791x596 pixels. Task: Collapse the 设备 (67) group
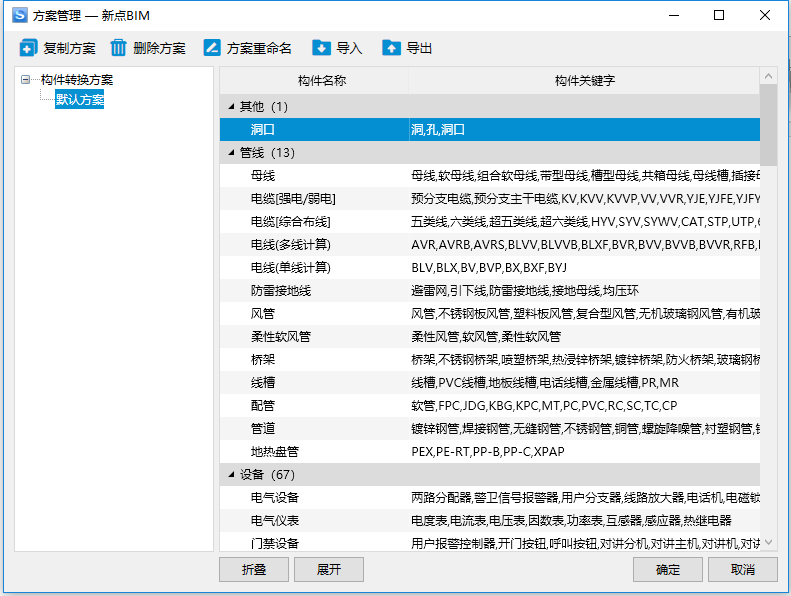tap(232, 474)
